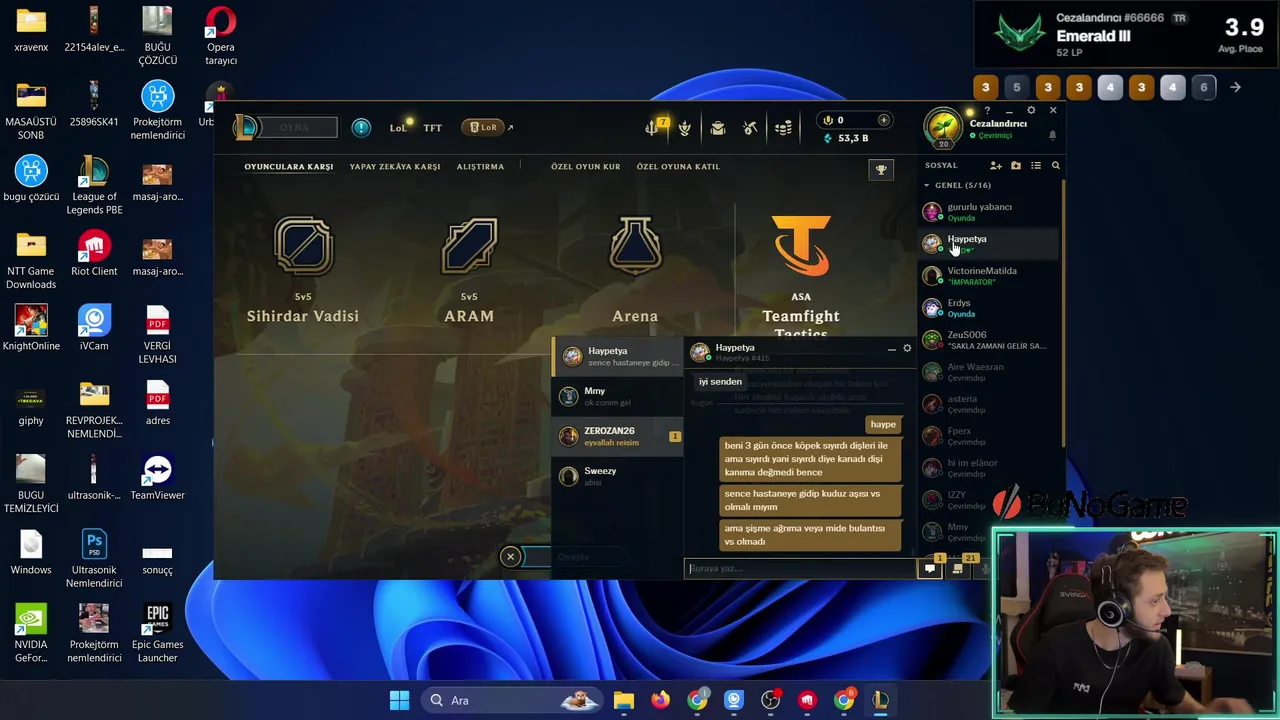Select ÖZEL OYUNA KATIL tab

(678, 166)
